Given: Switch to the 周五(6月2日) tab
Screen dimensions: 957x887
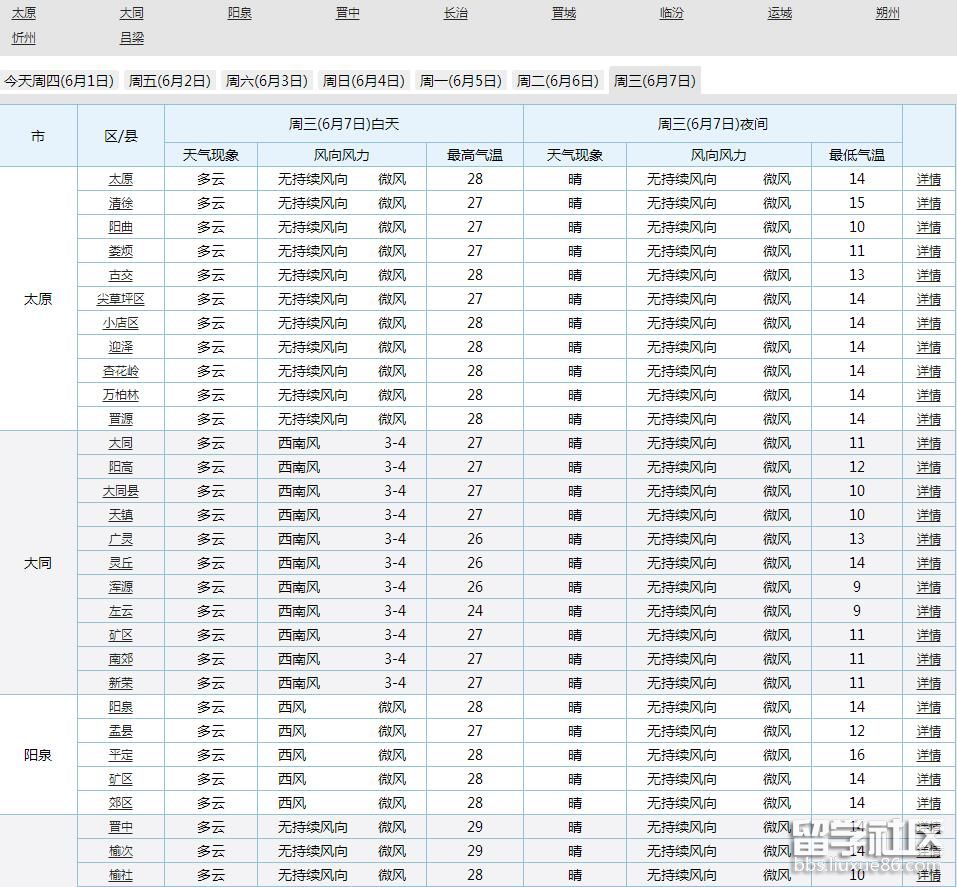Looking at the screenshot, I should click(x=168, y=79).
